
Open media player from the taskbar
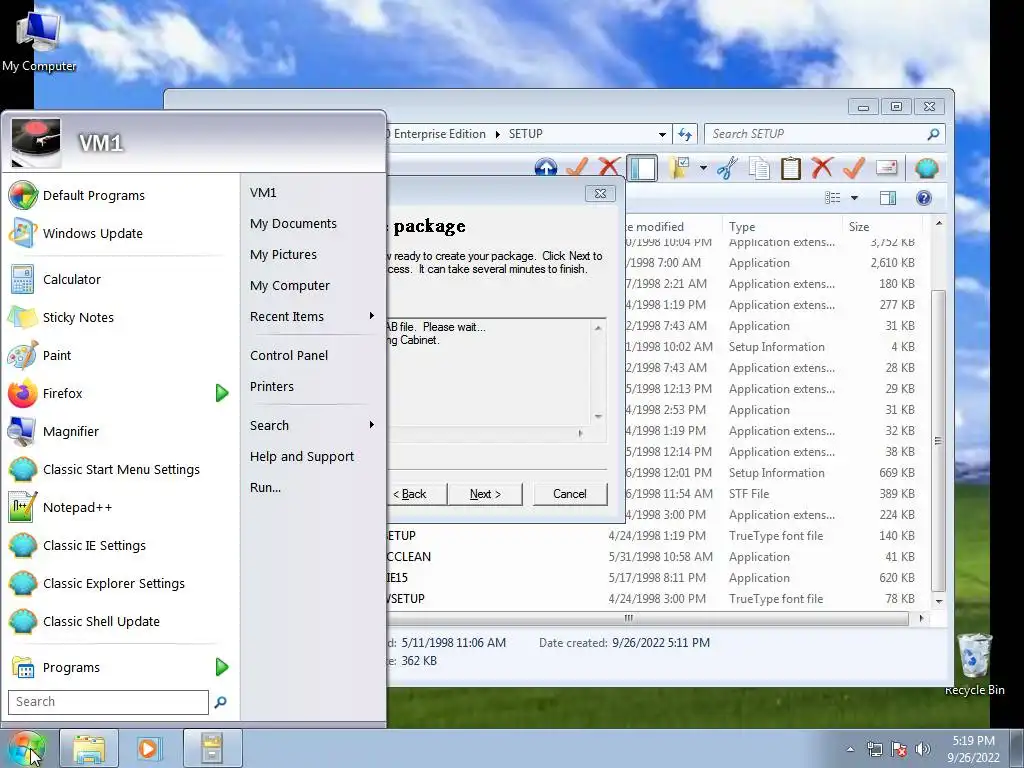(x=148, y=748)
